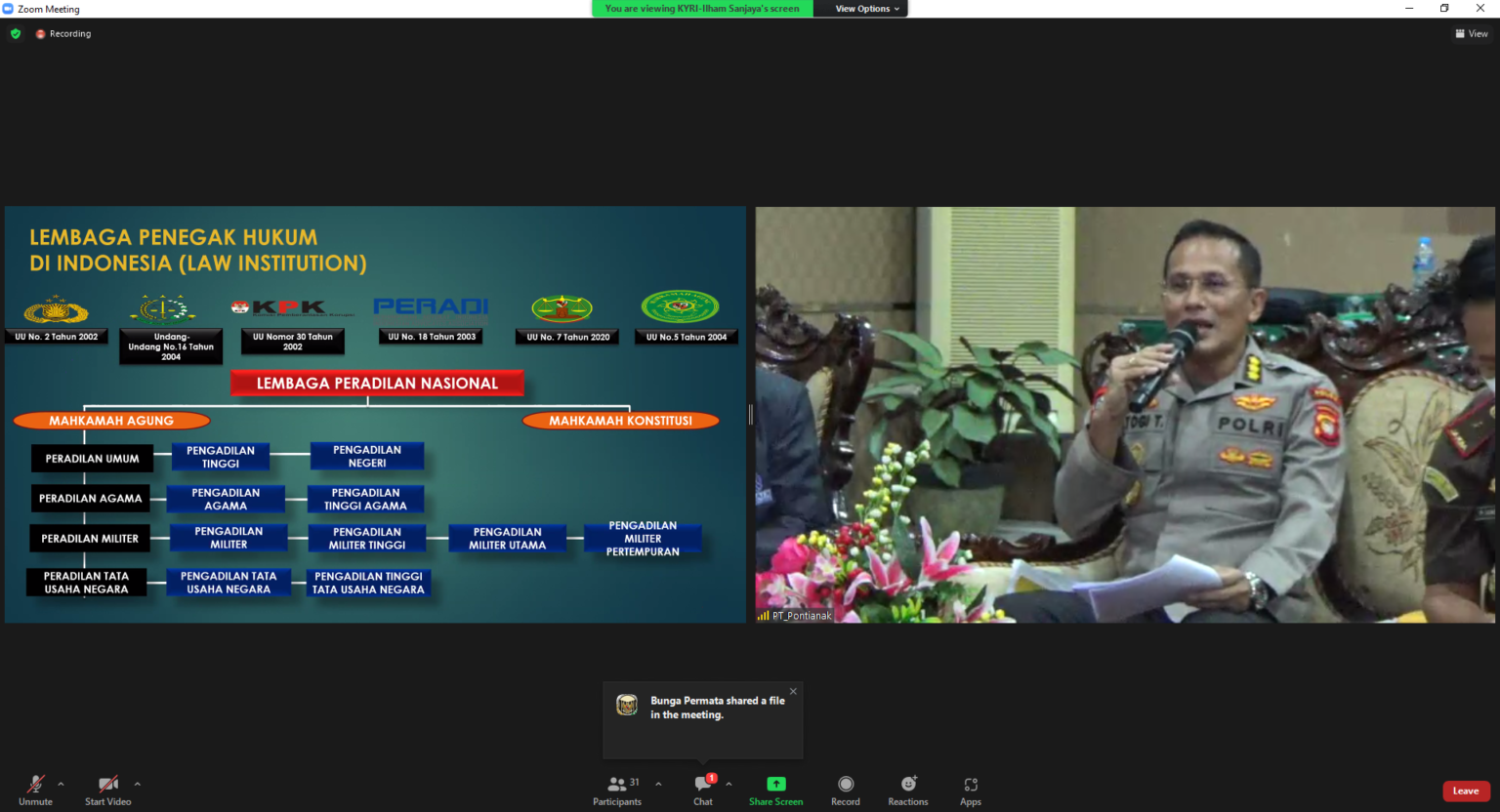1500x812 pixels.
Task: Open the Chat panel
Action: point(703,790)
